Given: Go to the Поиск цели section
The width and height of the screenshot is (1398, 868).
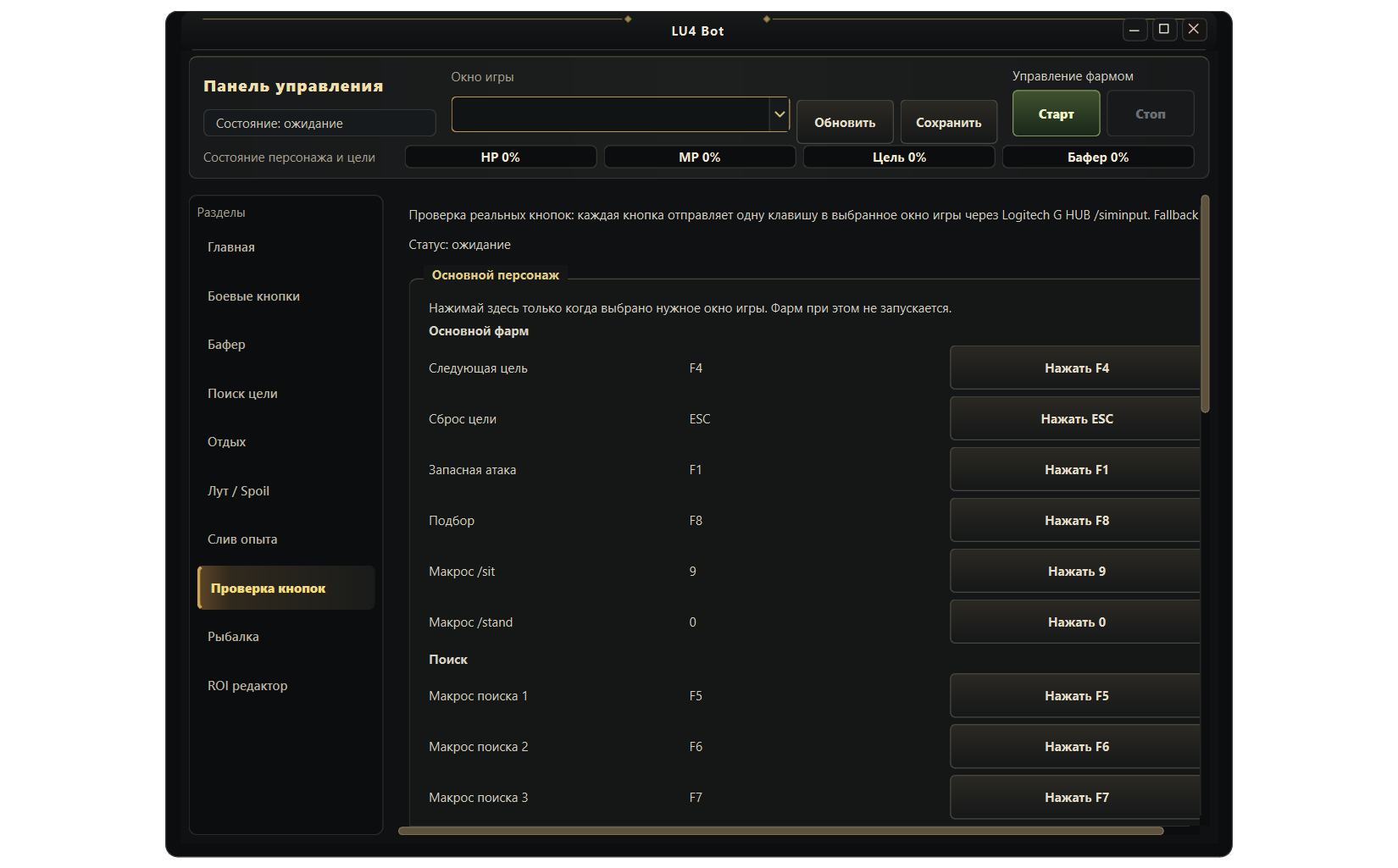Looking at the screenshot, I should pos(286,394).
